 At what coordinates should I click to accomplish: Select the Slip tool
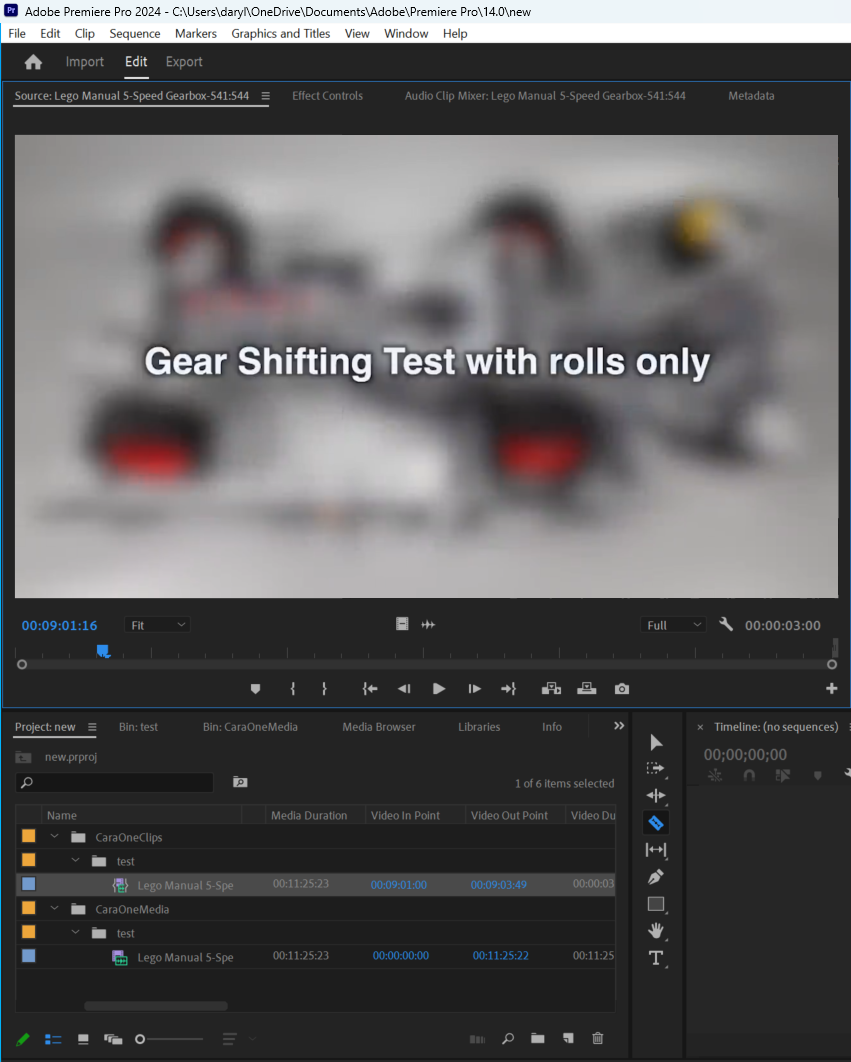(655, 849)
